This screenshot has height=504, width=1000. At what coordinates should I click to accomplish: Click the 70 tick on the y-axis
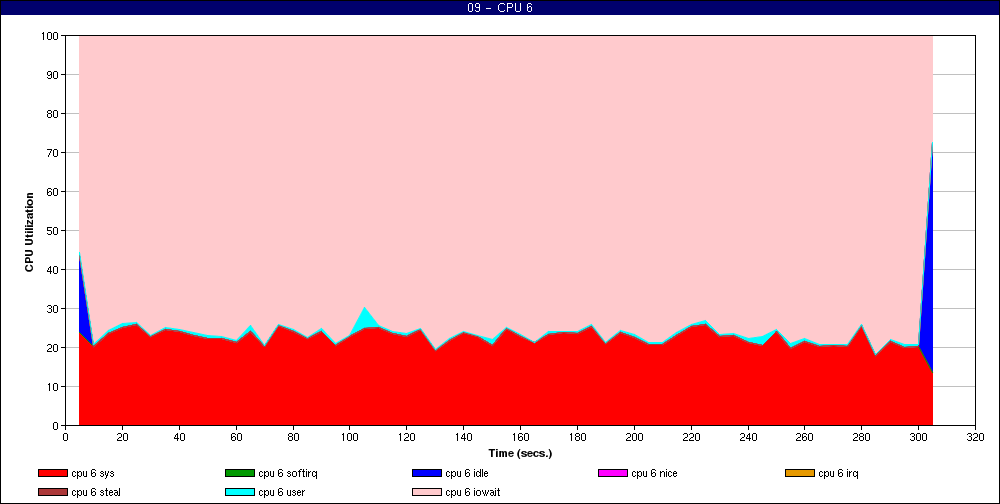coord(54,153)
